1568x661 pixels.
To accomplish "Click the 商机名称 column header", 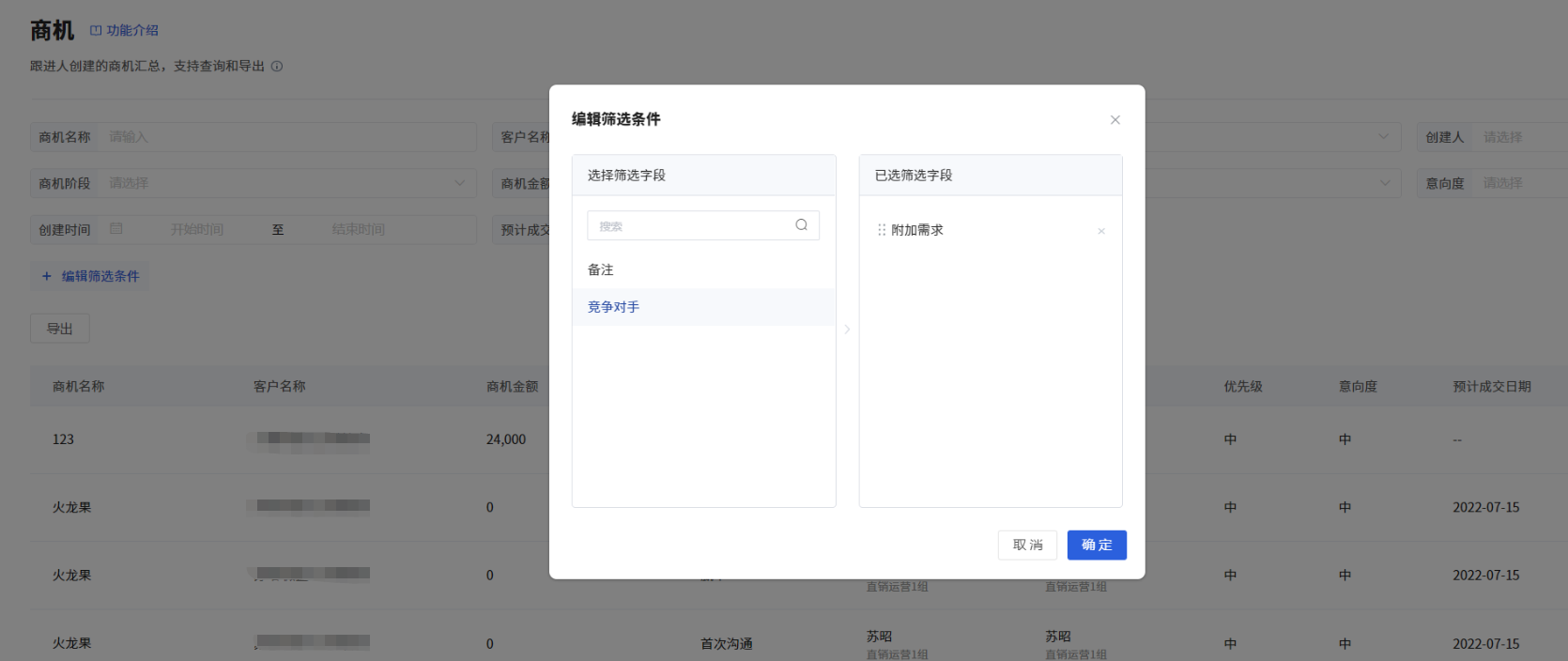I will (x=79, y=386).
